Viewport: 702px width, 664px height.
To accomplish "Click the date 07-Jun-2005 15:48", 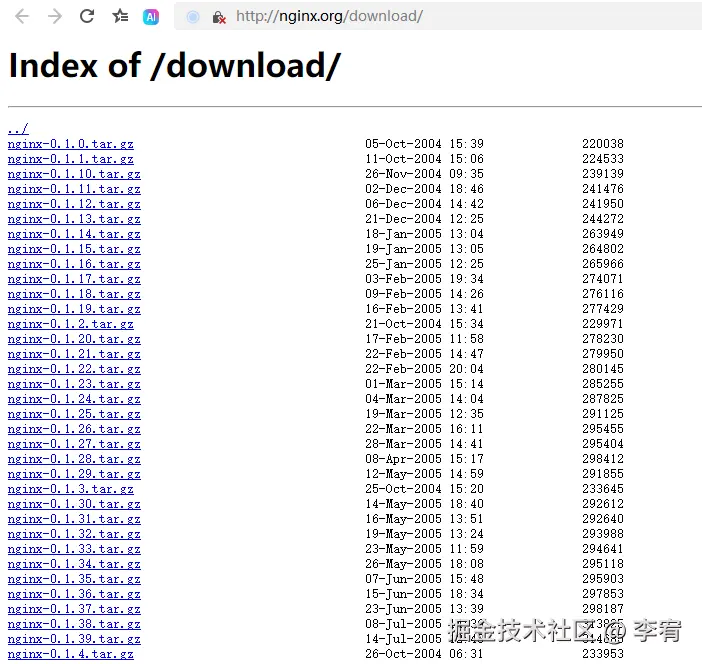I will point(424,579).
